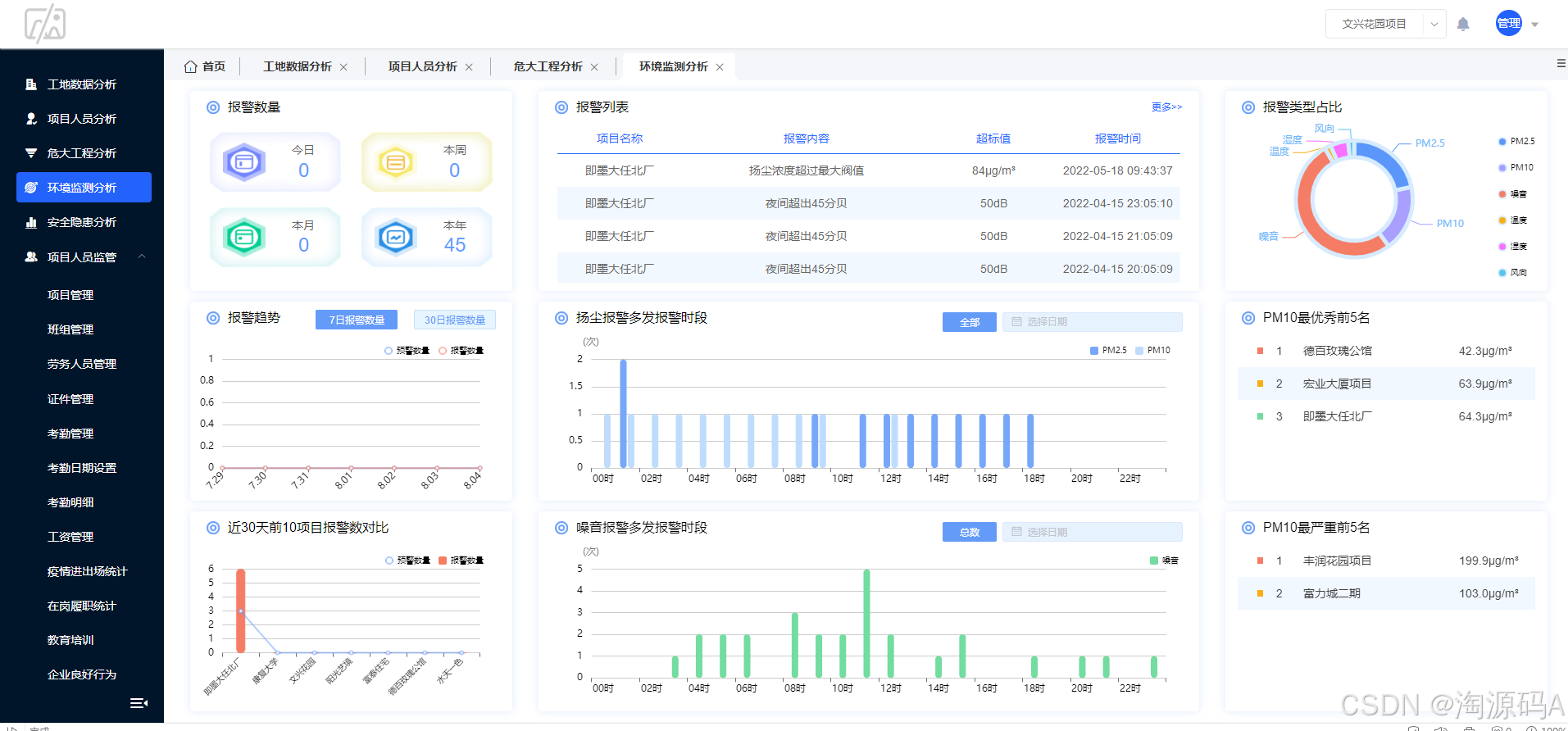Click the 本周 alarm count icon
1568x731 pixels.
click(396, 162)
